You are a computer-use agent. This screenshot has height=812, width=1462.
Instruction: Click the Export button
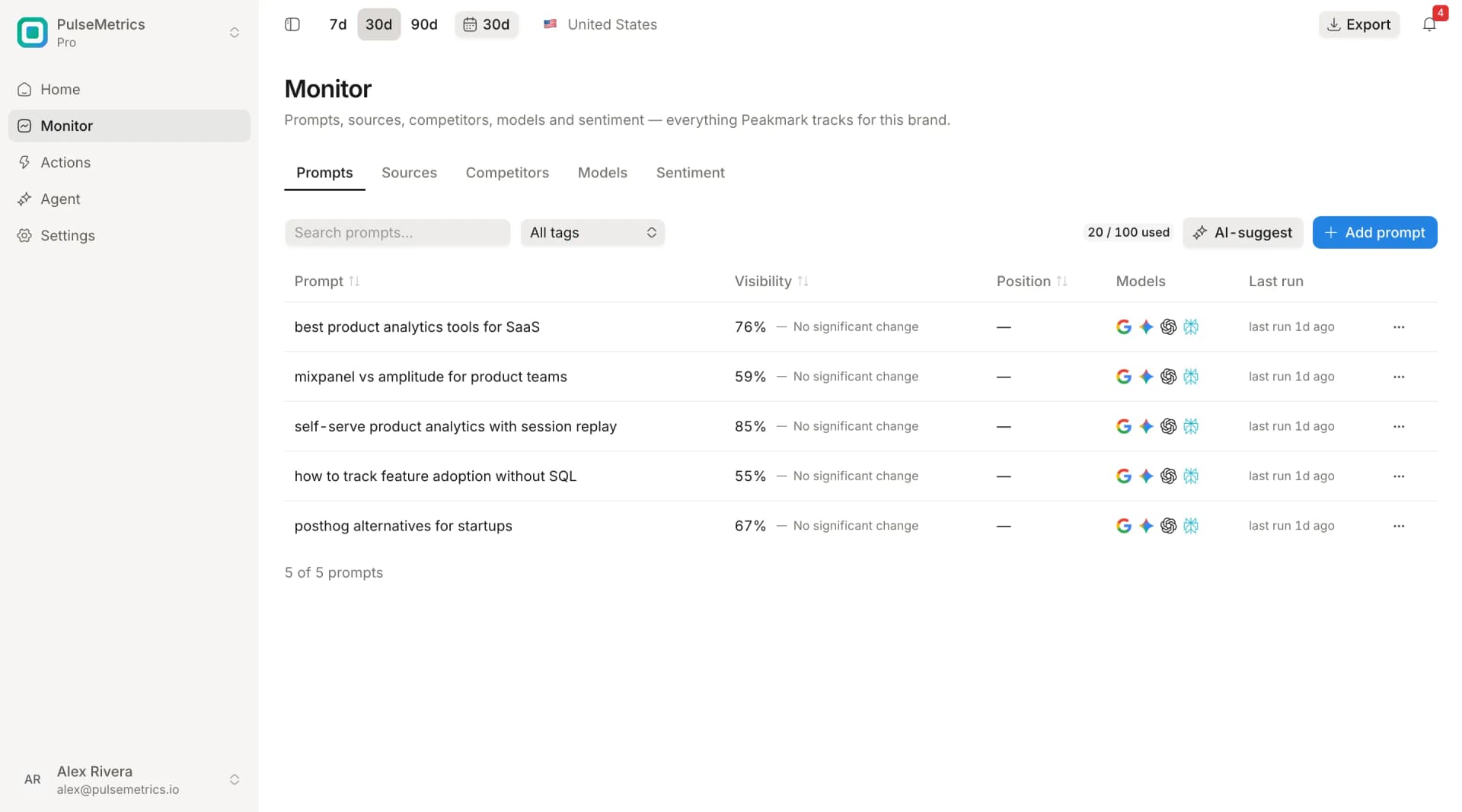[x=1359, y=24]
